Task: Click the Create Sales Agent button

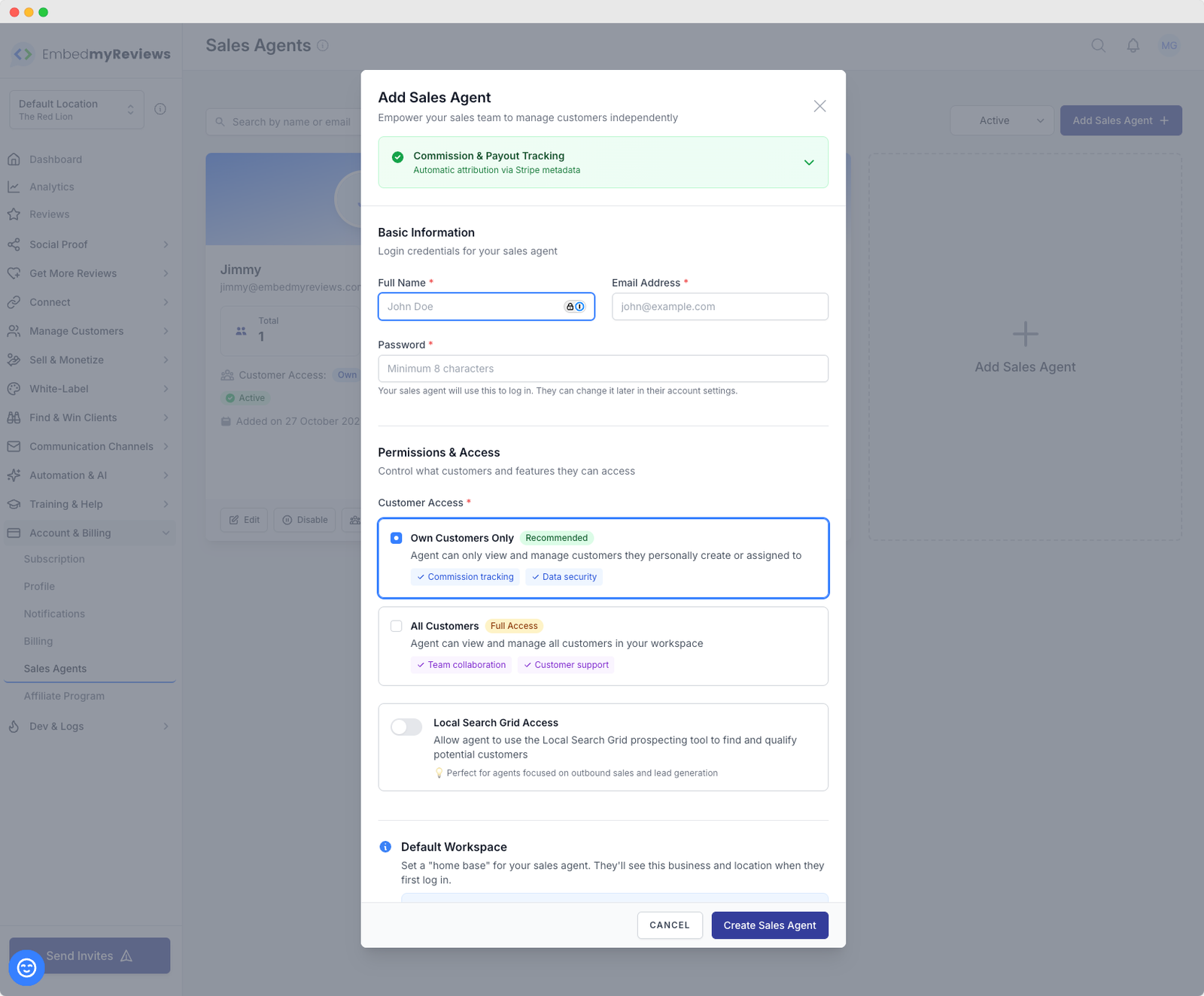Action: pos(769,925)
